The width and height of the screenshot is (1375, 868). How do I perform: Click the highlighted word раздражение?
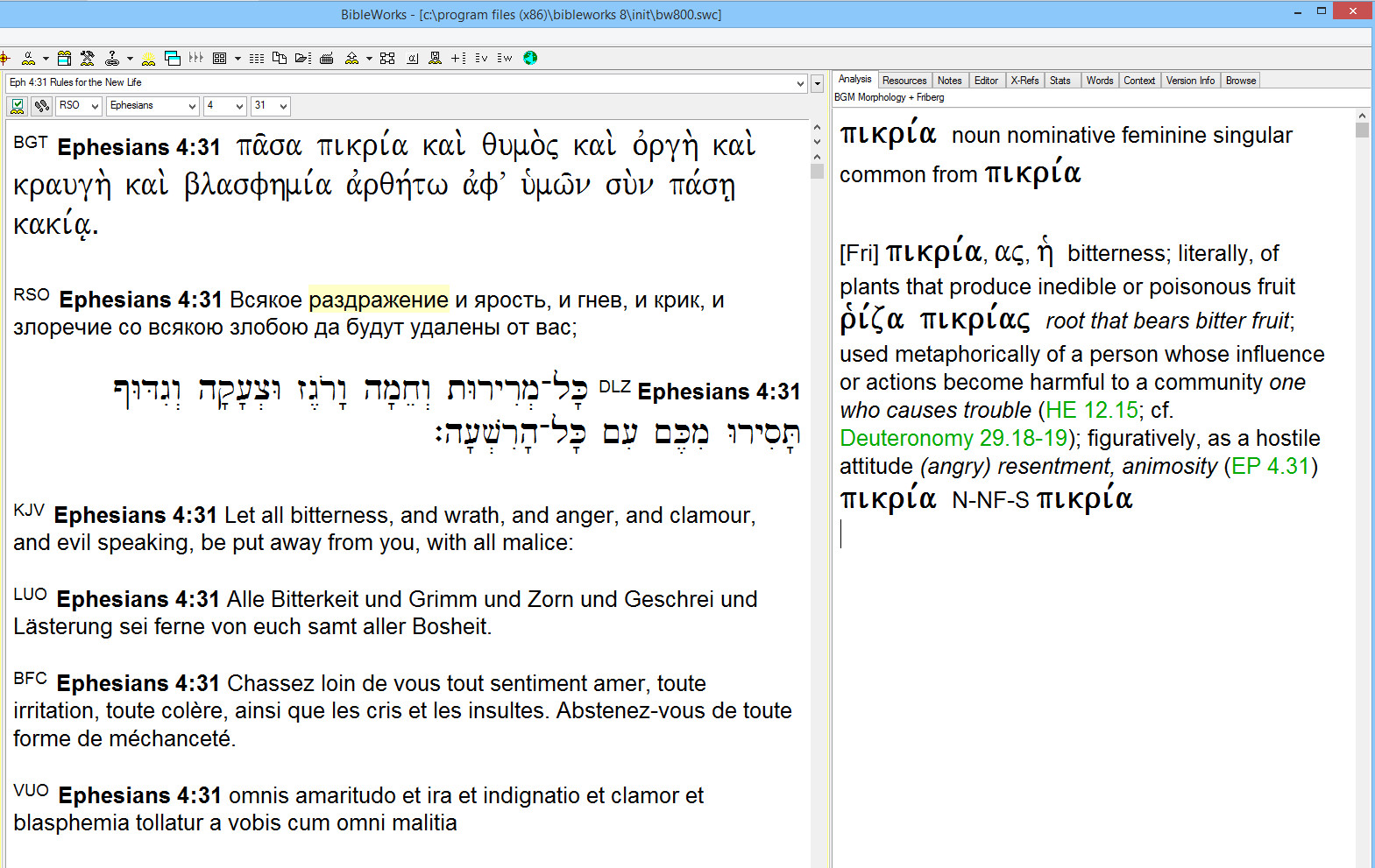379,300
